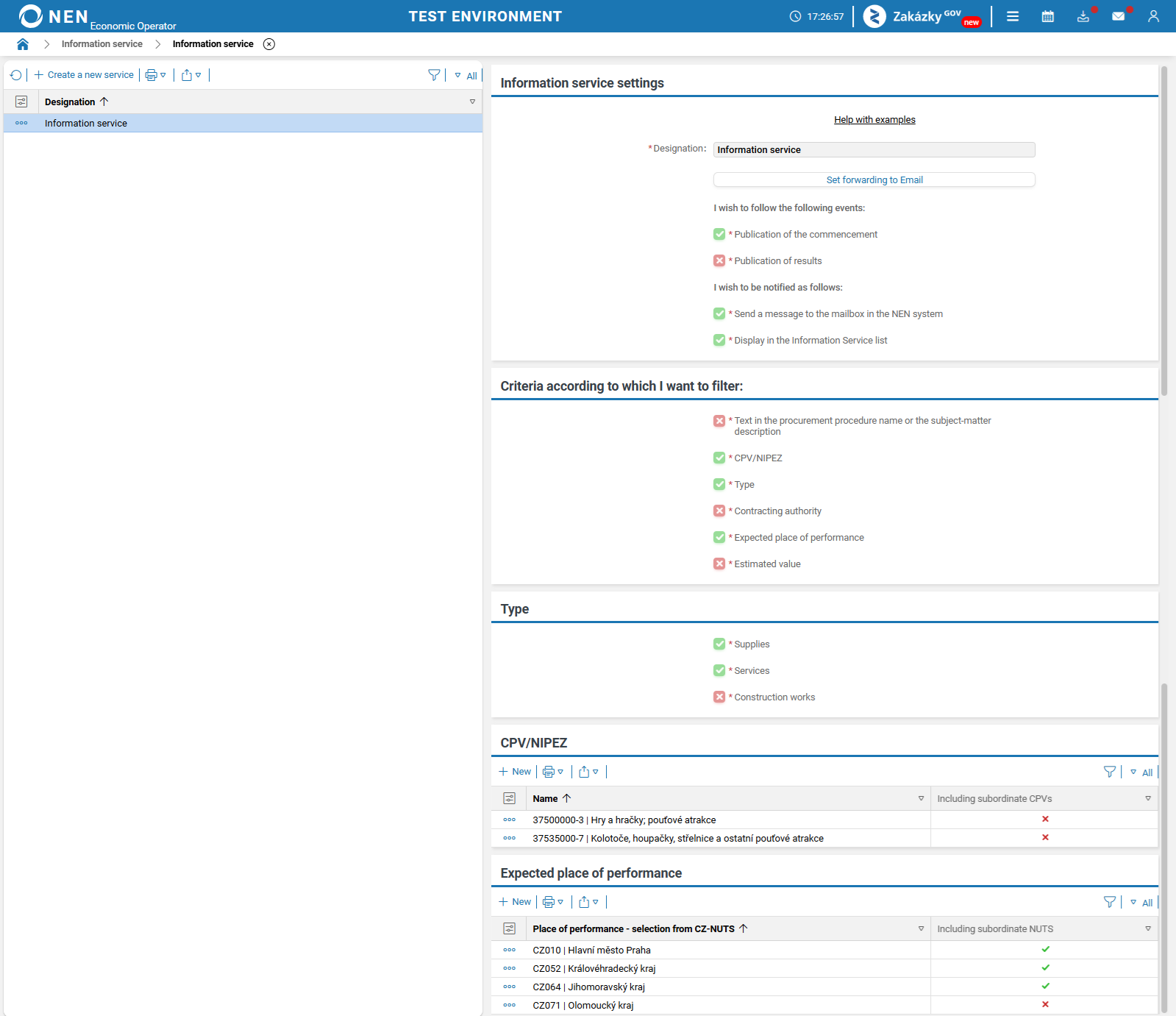Open print options in left list toolbar
Screen dimensions: 1176x1016
tap(155, 75)
